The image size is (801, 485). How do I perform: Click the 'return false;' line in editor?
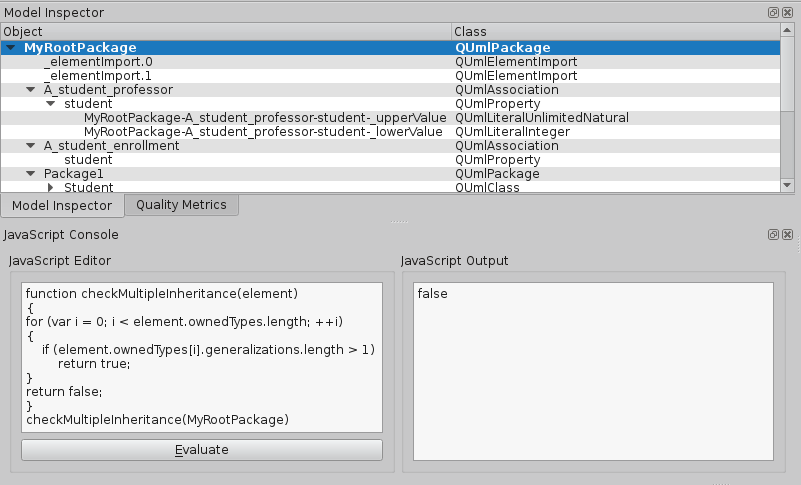(64, 391)
